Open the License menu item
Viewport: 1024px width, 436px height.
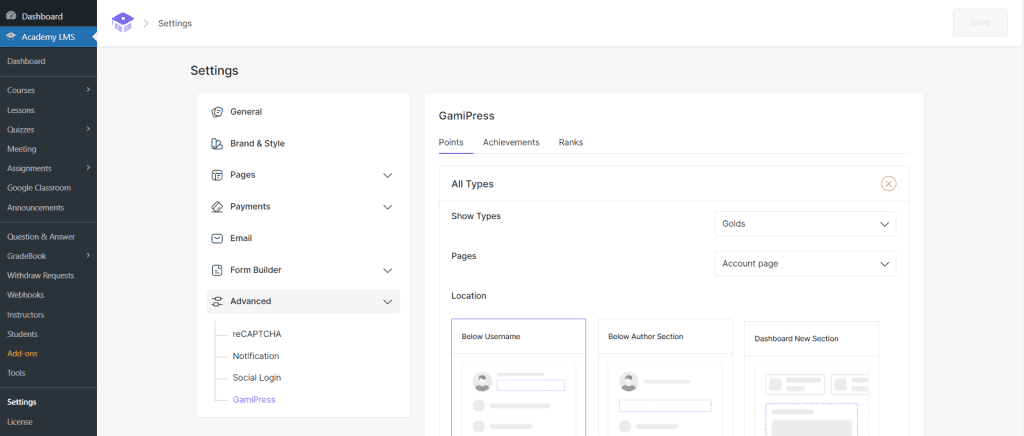pyautogui.click(x=20, y=422)
